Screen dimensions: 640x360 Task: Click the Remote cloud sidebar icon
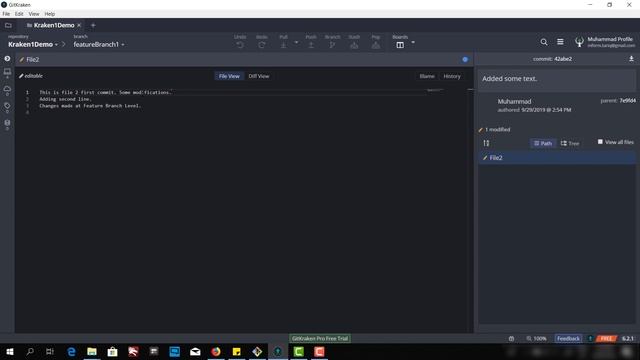[x=7, y=89]
